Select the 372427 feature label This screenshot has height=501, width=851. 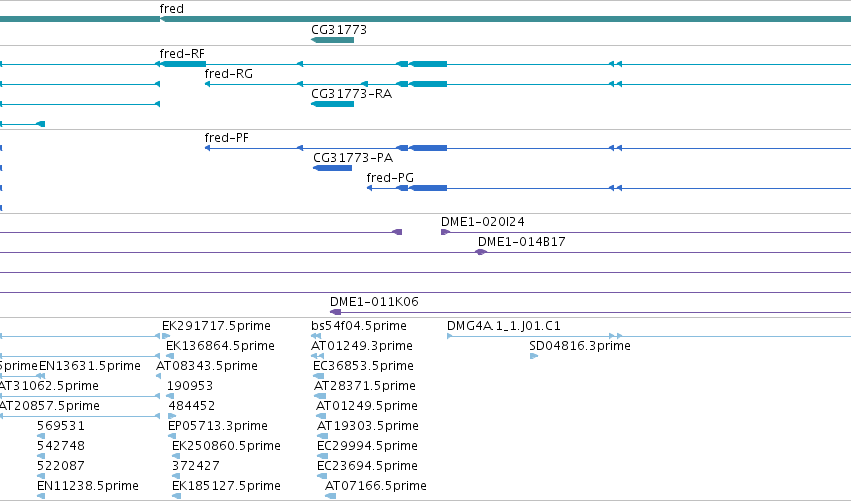coord(195,466)
